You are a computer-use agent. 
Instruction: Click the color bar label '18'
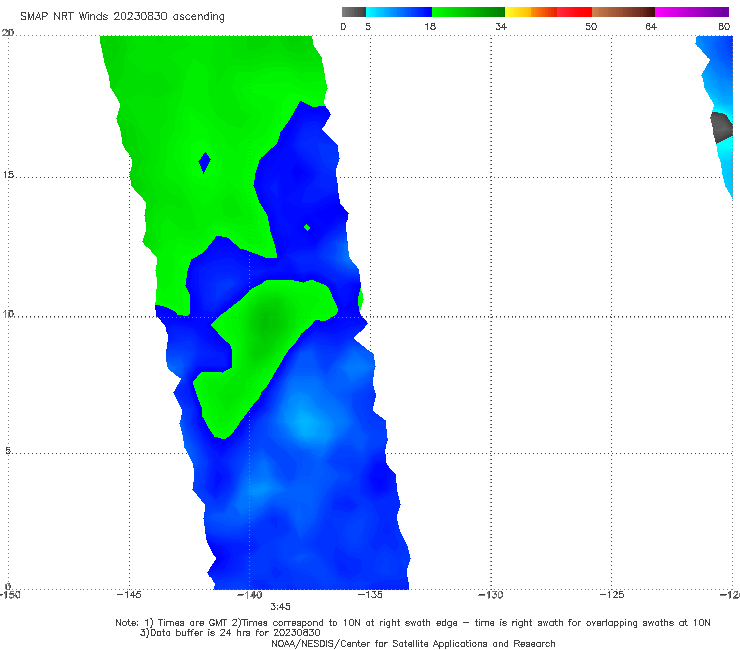[x=430, y=26]
